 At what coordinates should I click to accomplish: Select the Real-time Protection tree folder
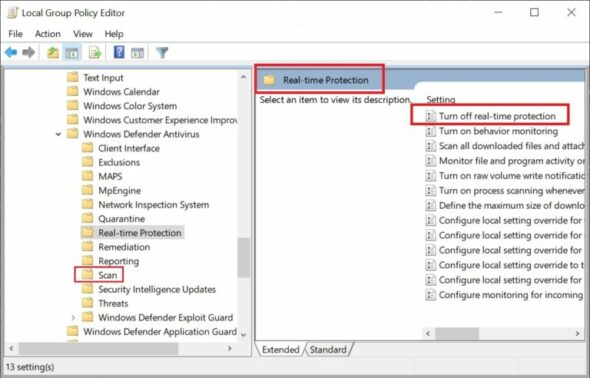(x=132, y=233)
